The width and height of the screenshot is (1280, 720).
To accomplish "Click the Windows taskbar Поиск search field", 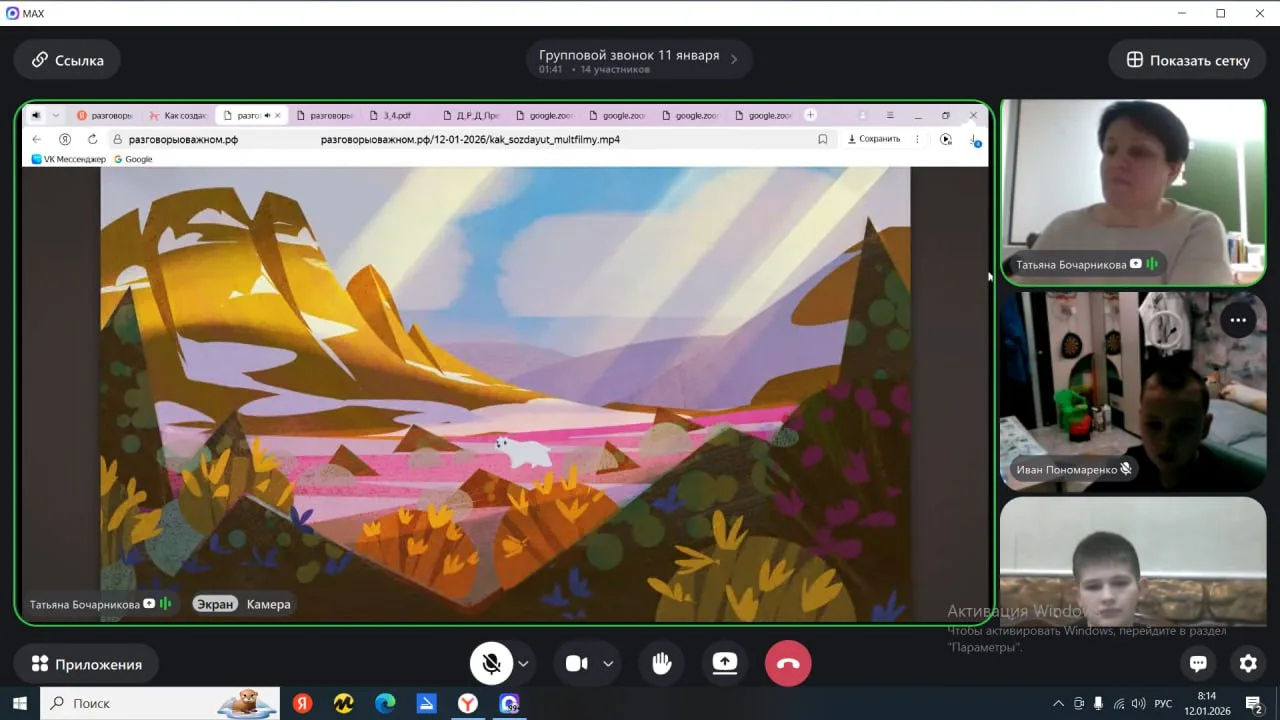I will point(160,703).
